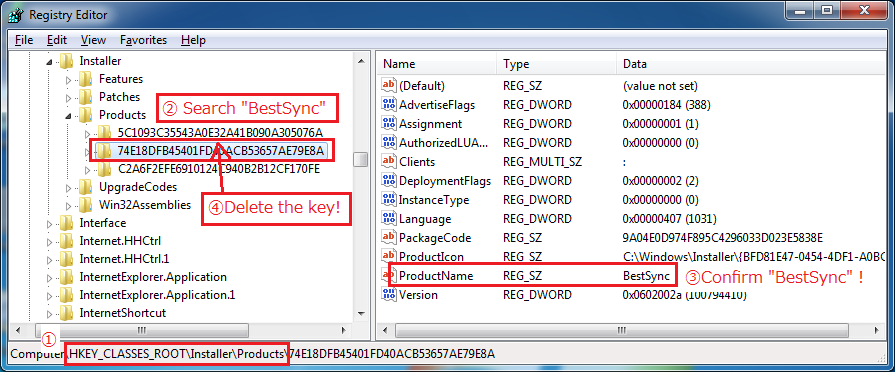
Task: Click the AdvertiseFlags DWORD value icon
Action: pos(389,104)
